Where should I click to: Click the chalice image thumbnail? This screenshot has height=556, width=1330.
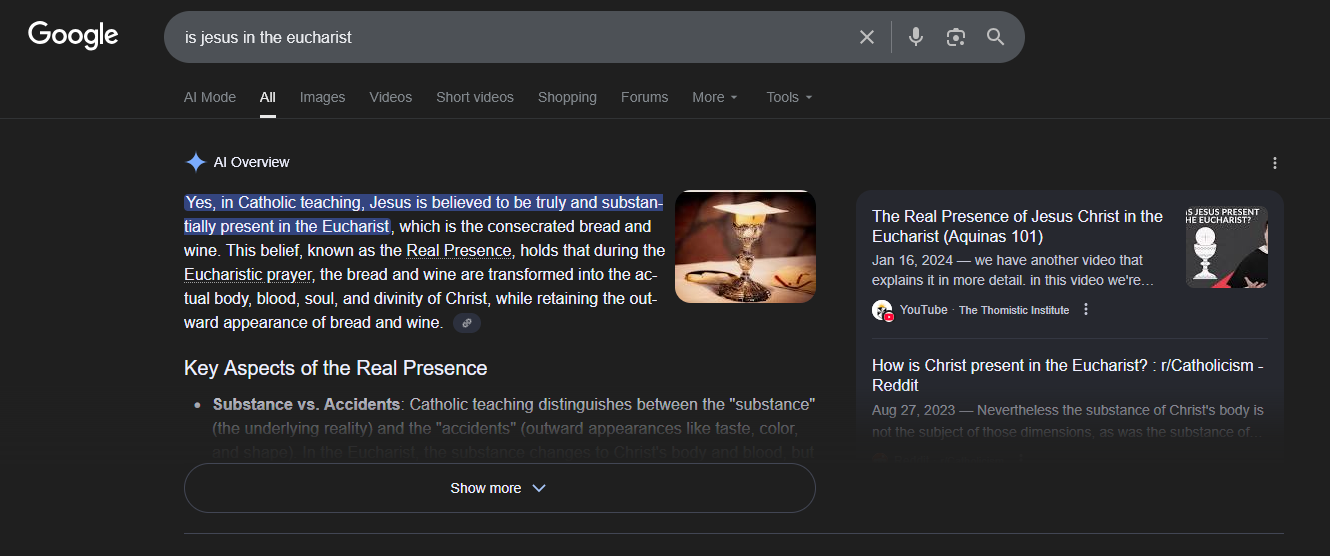click(745, 246)
